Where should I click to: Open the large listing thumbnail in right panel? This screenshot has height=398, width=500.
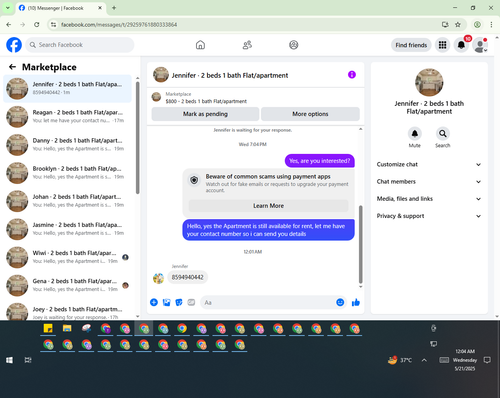tap(429, 82)
